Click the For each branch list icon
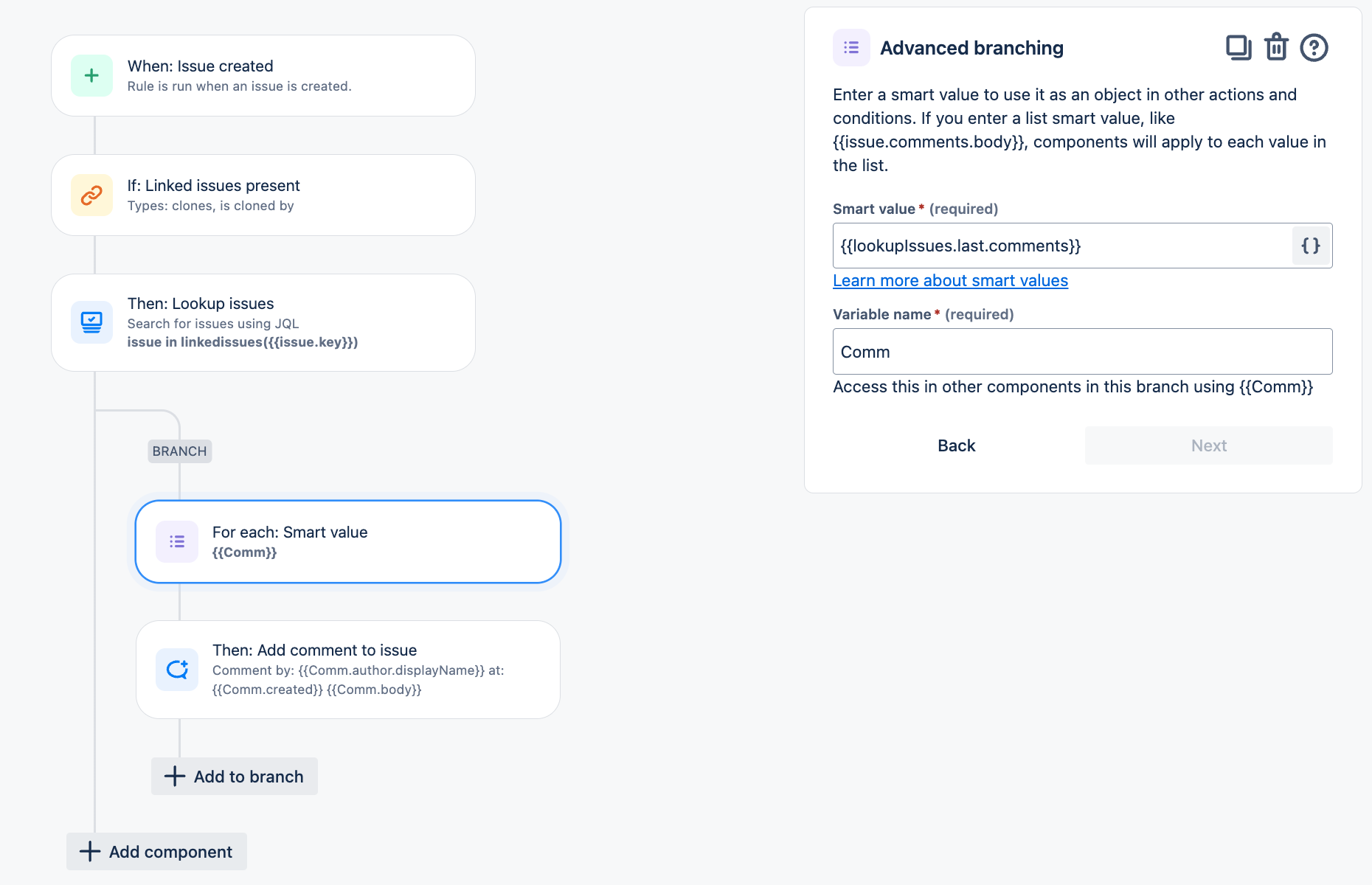The height and width of the screenshot is (885, 1372). pos(176,541)
